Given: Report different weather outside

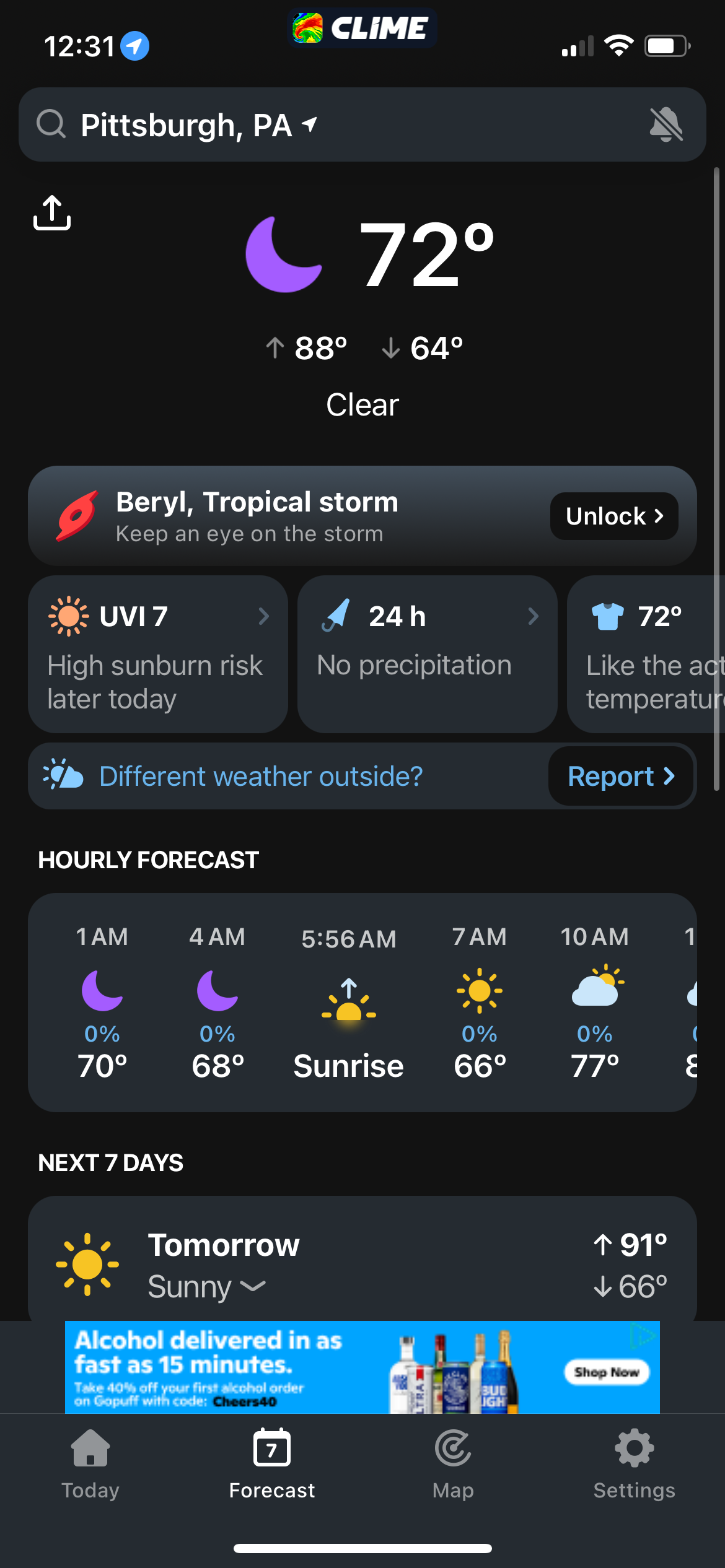Looking at the screenshot, I should coord(620,777).
